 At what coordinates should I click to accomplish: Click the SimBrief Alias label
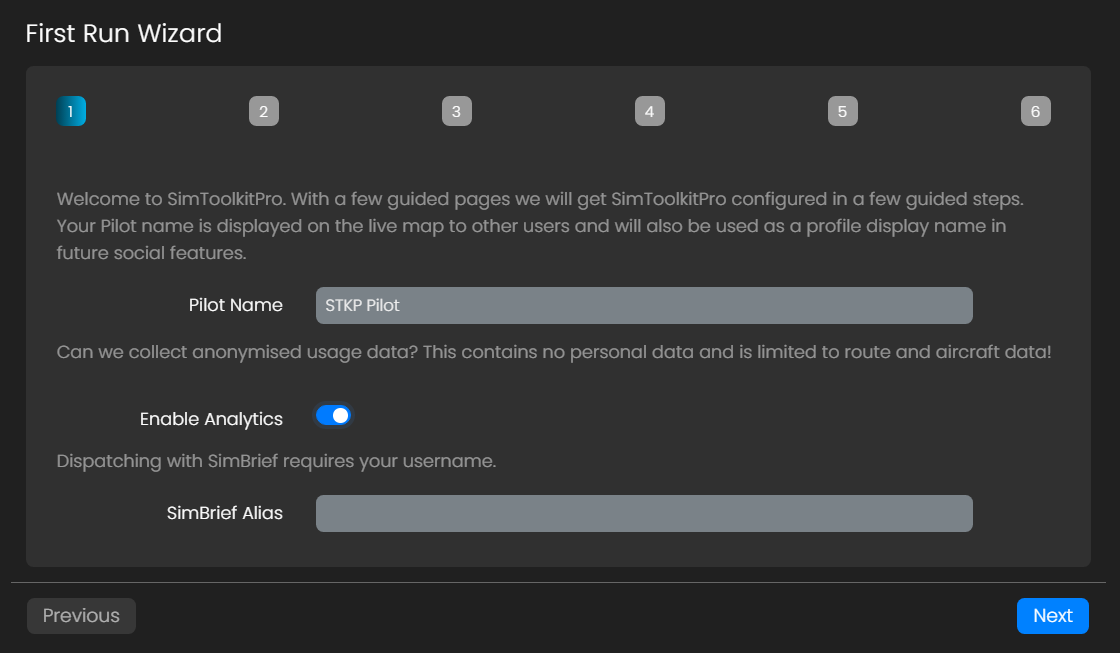tap(224, 514)
